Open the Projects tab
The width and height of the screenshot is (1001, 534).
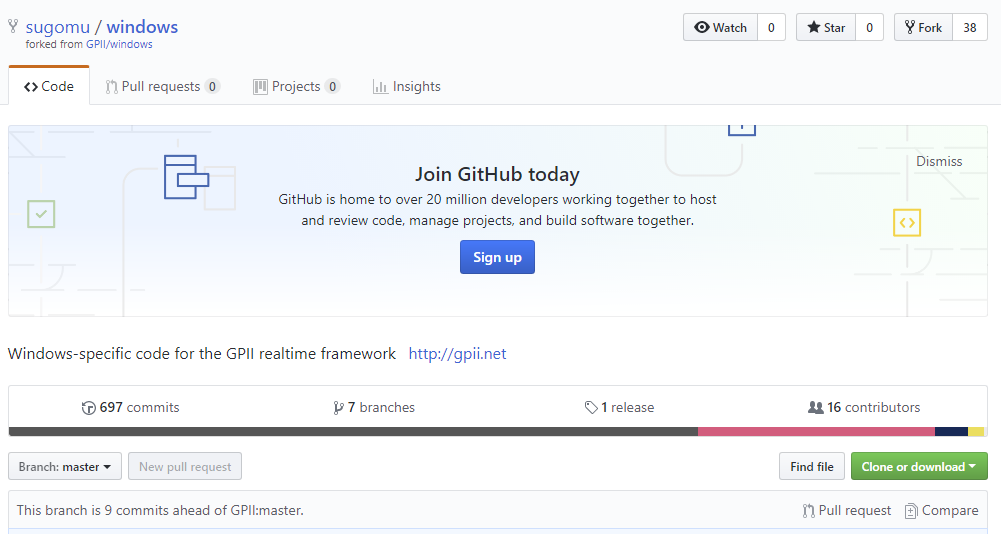296,86
